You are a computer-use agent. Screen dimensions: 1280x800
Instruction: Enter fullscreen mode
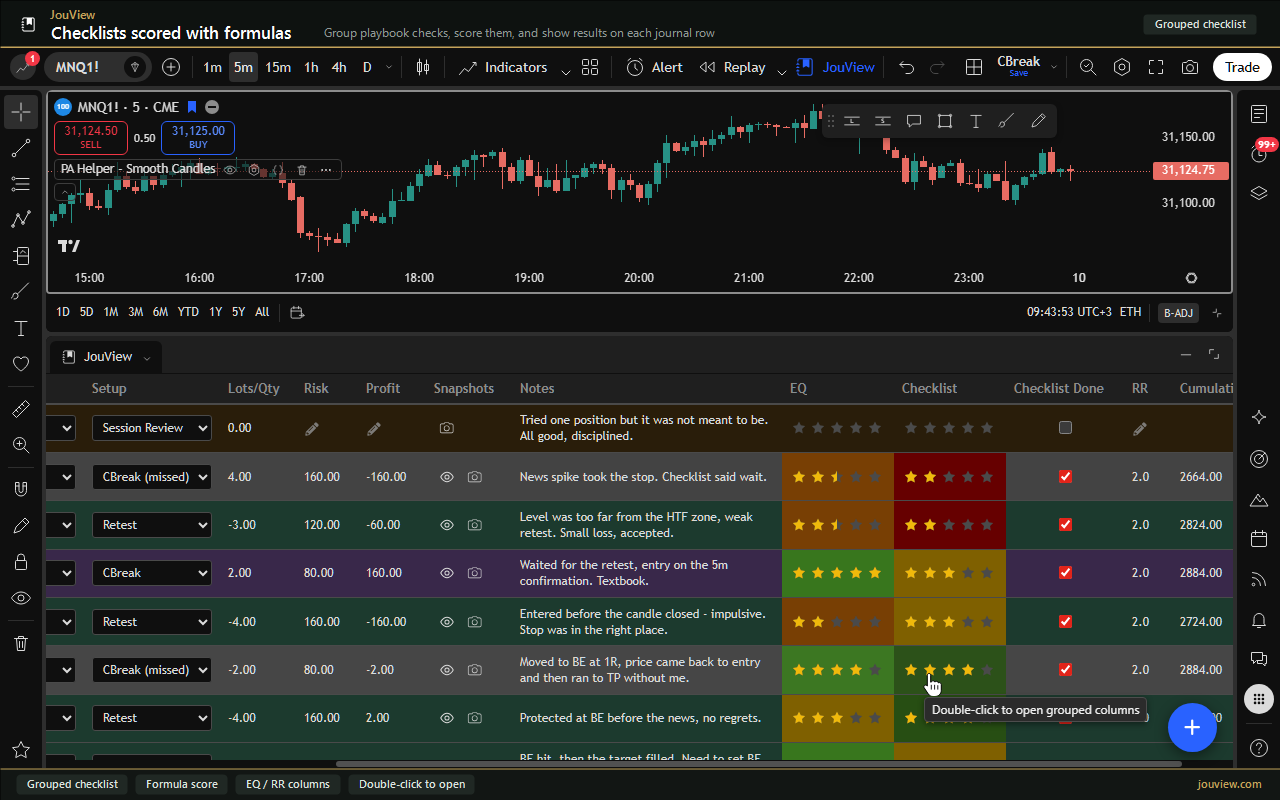(x=1156, y=67)
